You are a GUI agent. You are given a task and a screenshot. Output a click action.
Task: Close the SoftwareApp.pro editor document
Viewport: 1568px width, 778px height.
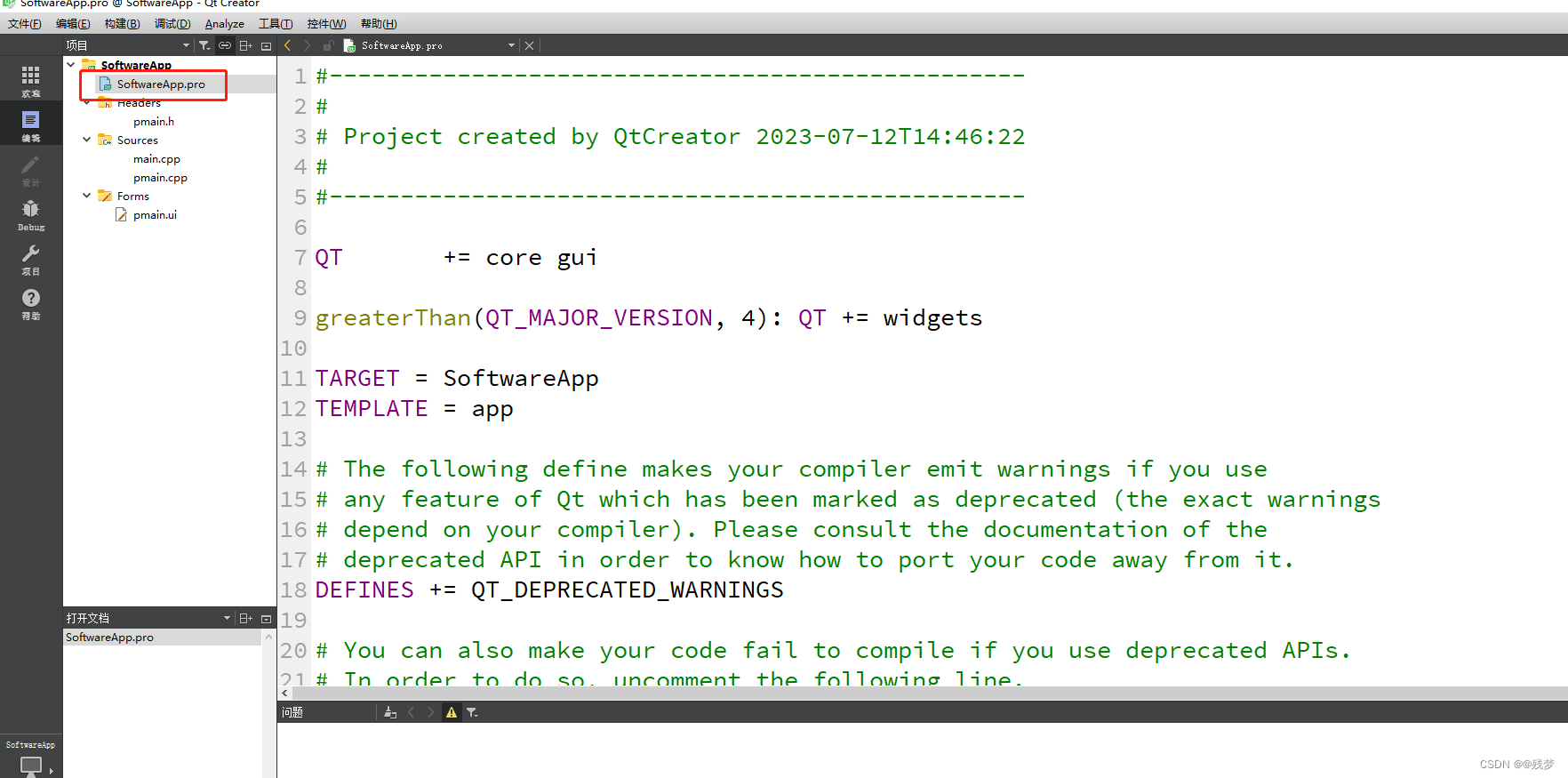(x=529, y=45)
